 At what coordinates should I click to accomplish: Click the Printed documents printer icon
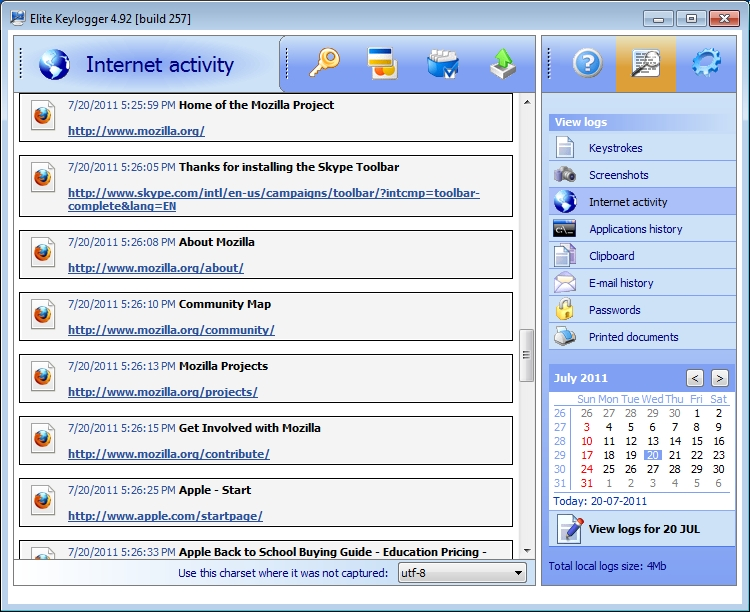coord(565,336)
